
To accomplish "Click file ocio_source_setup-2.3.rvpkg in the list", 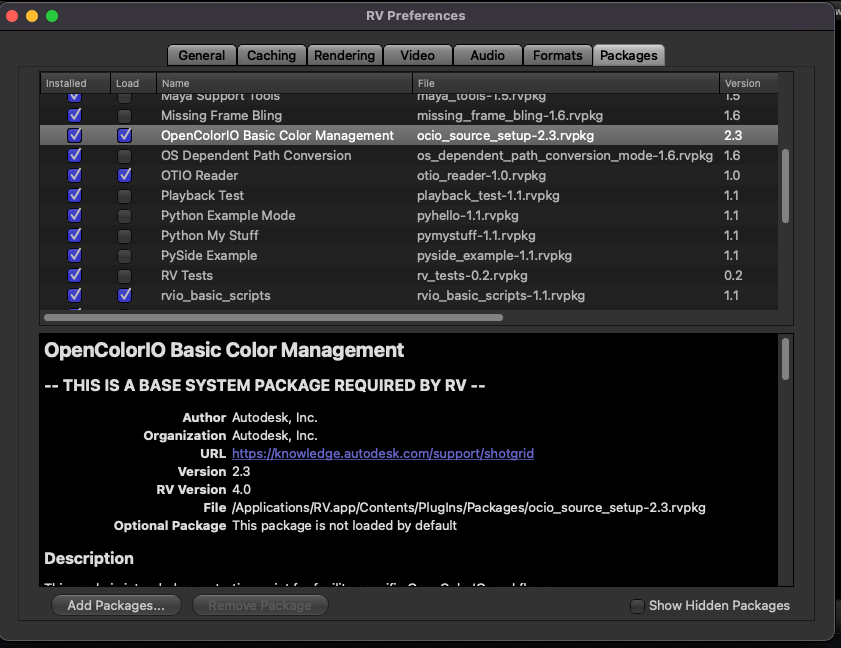I will click(506, 136).
